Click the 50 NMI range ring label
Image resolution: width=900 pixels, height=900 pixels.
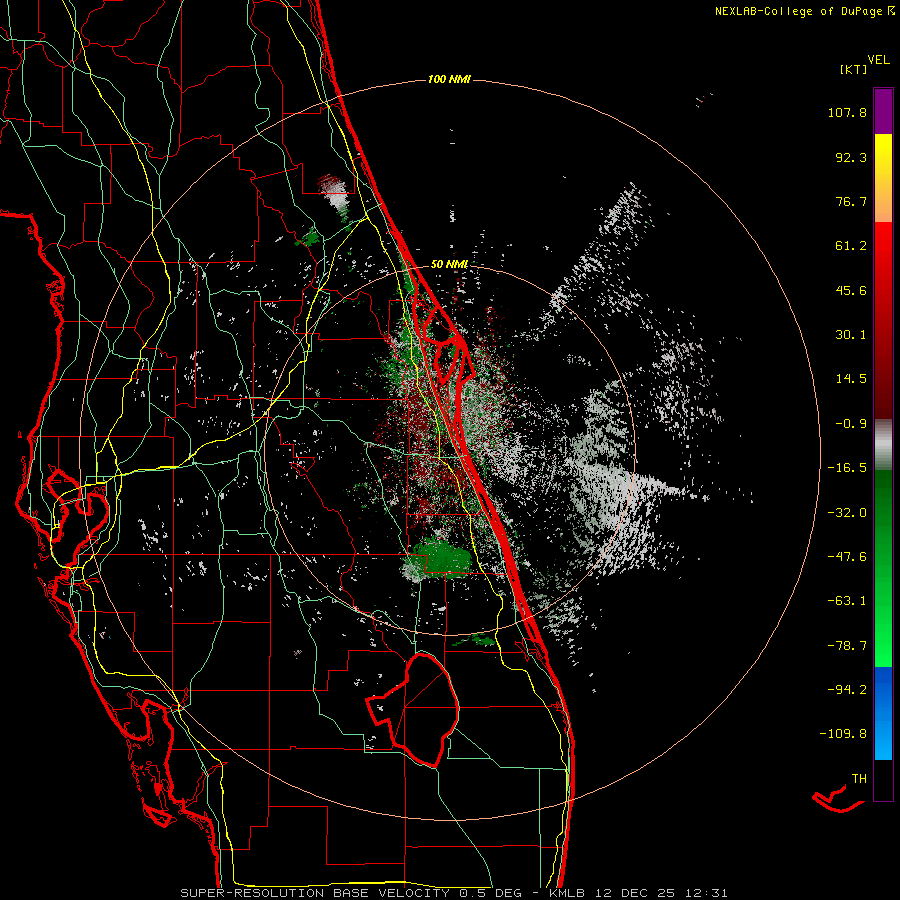pos(449,265)
